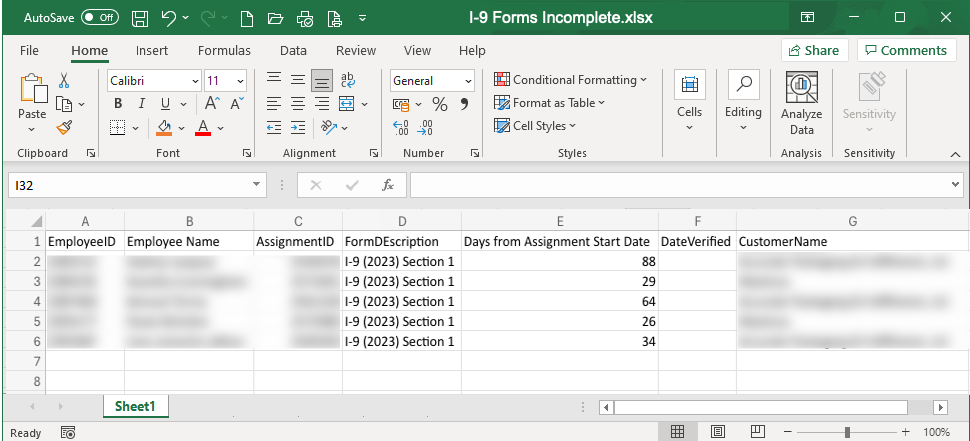Open the Calibri font name dropdown
The width and height of the screenshot is (970, 441).
(195, 81)
